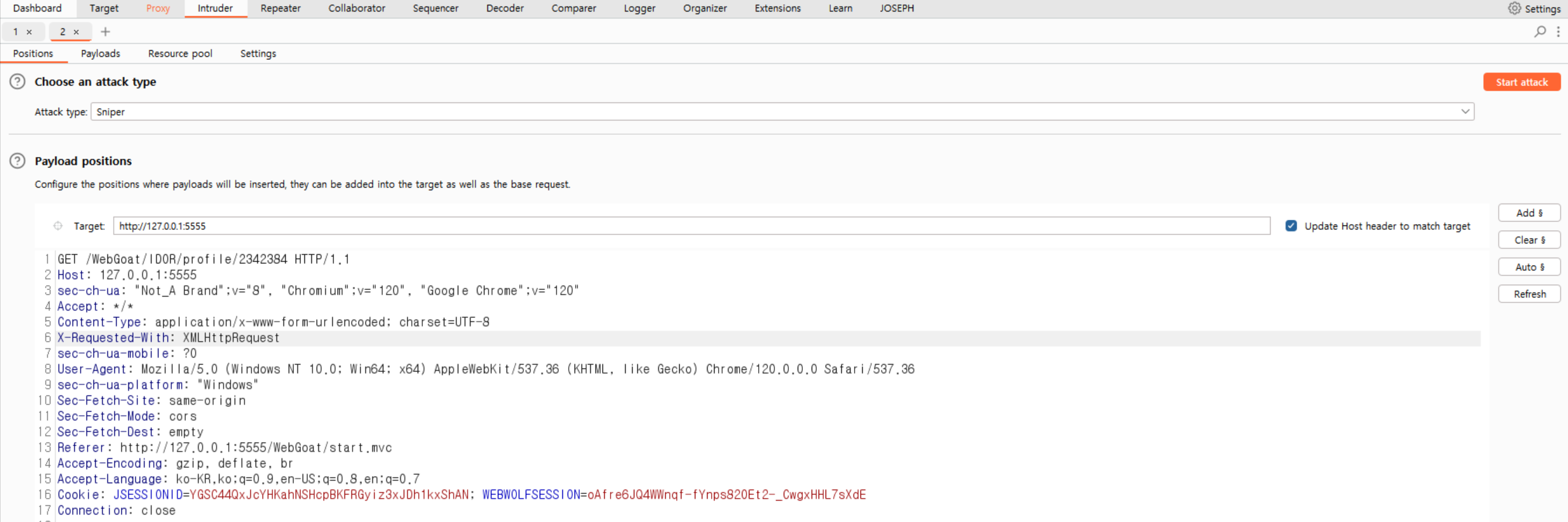
Task: Click the Host header line
Action: point(127,276)
